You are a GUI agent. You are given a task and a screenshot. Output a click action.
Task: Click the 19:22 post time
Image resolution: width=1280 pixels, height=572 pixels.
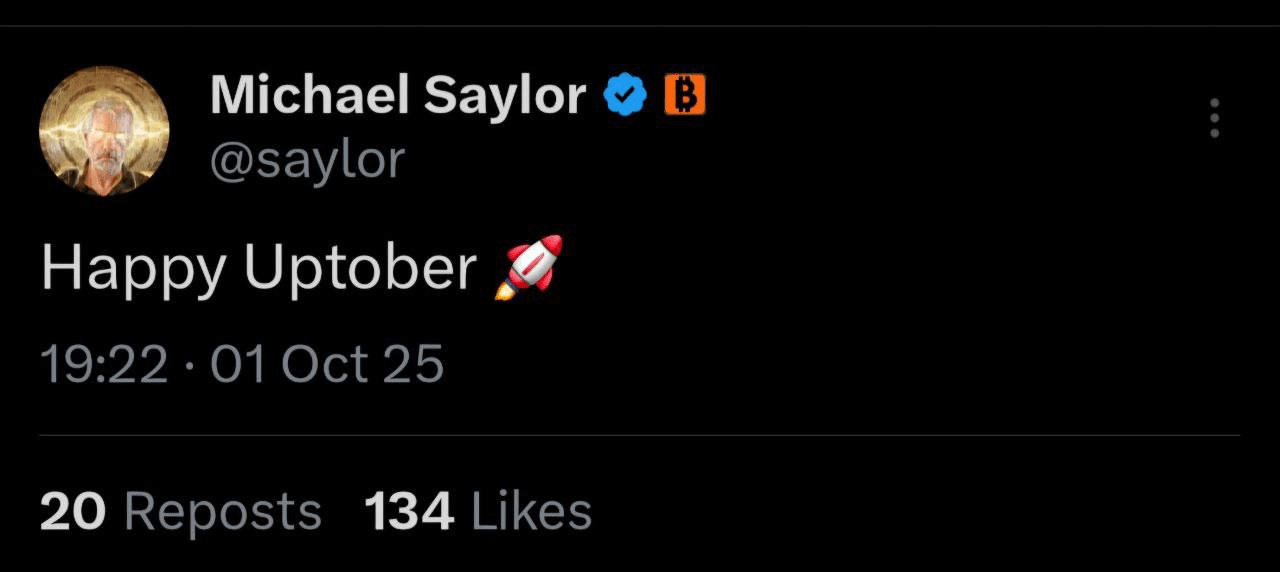click(104, 364)
